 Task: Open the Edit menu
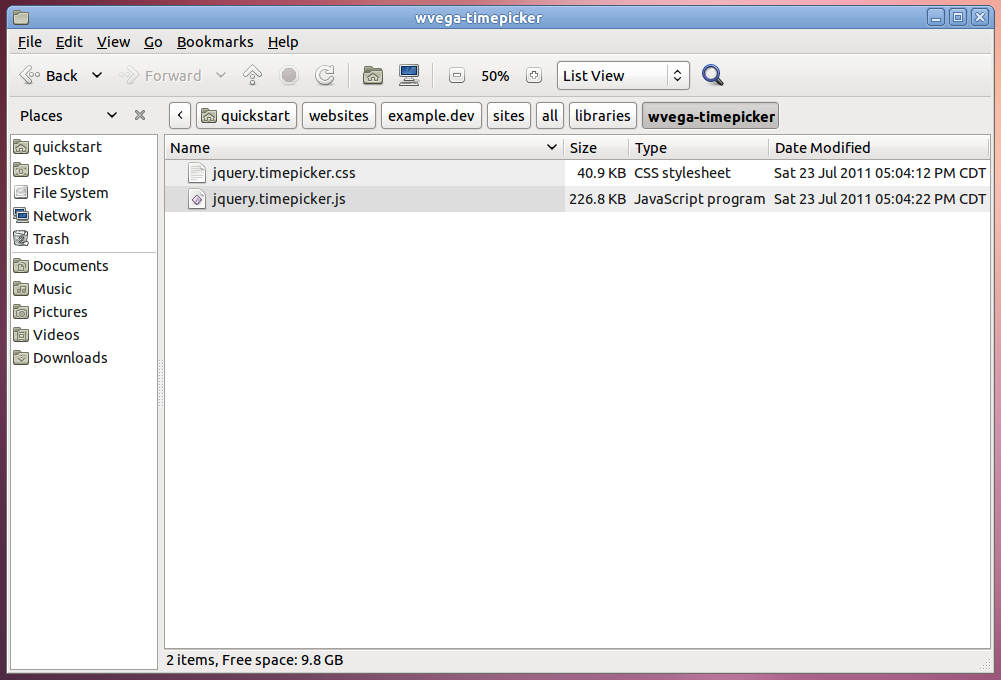pos(69,42)
